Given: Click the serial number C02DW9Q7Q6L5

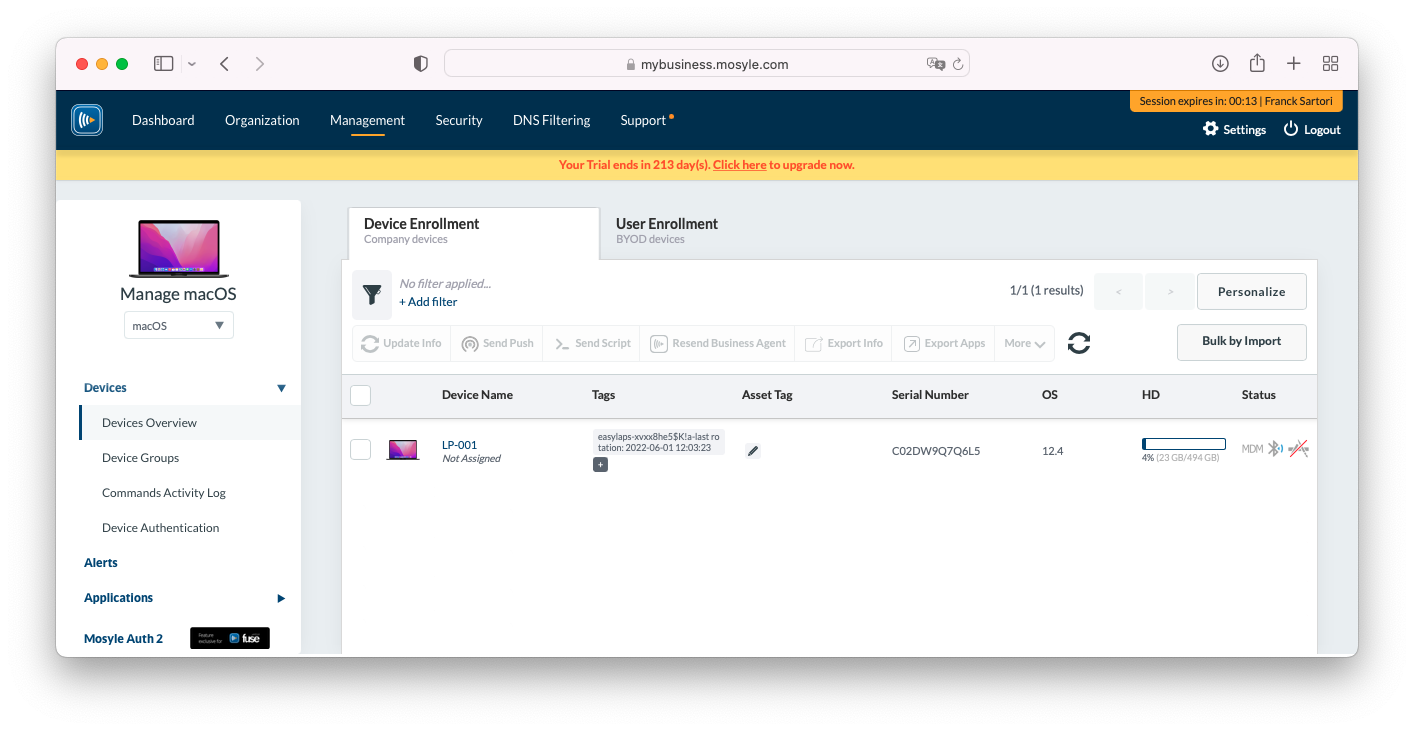Looking at the screenshot, I should (x=936, y=451).
